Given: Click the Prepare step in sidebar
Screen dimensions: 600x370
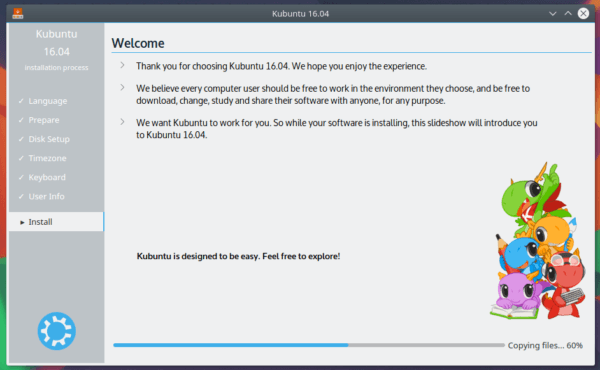Looking at the screenshot, I should tap(44, 120).
